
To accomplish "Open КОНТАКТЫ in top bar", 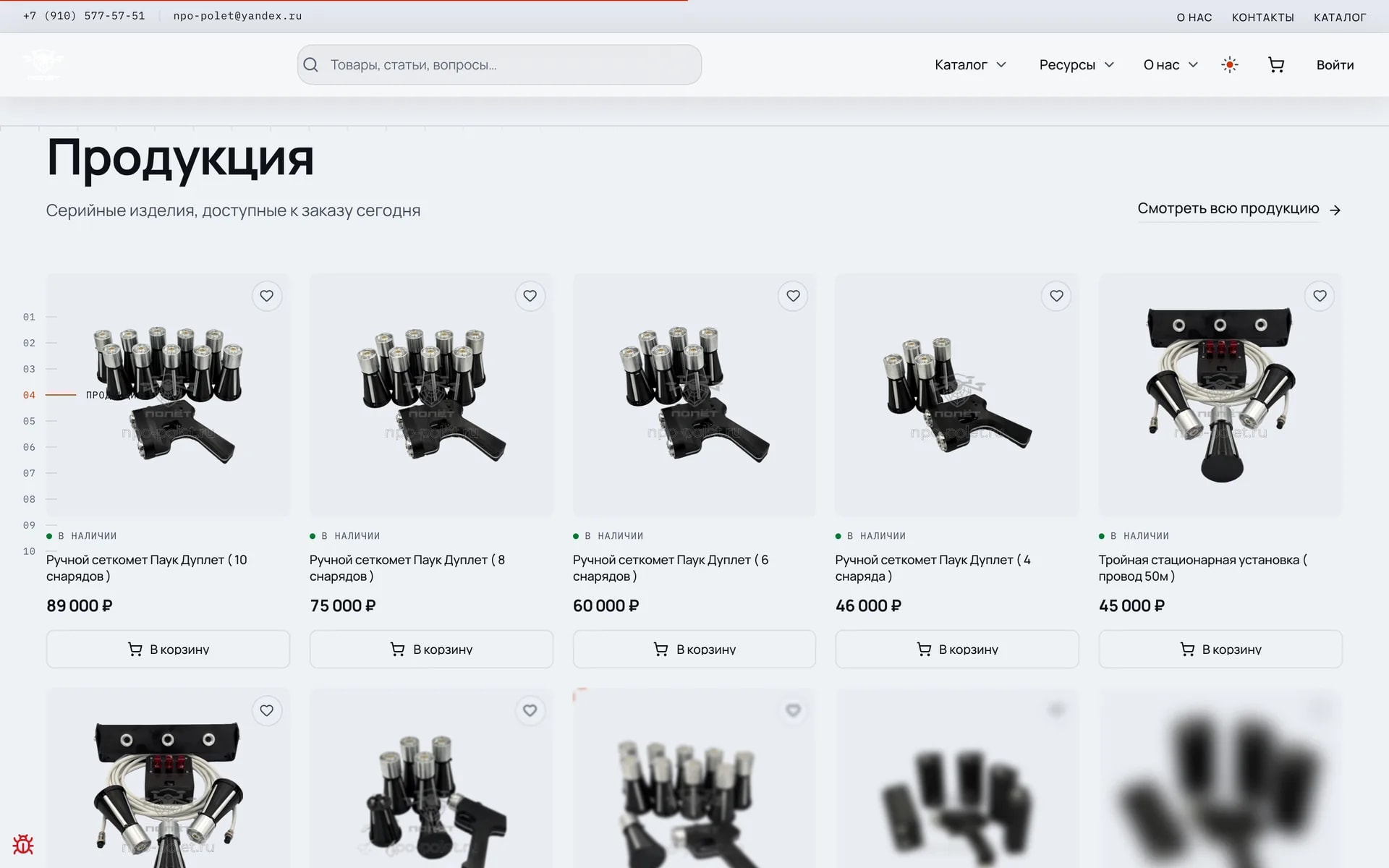I will (x=1263, y=17).
